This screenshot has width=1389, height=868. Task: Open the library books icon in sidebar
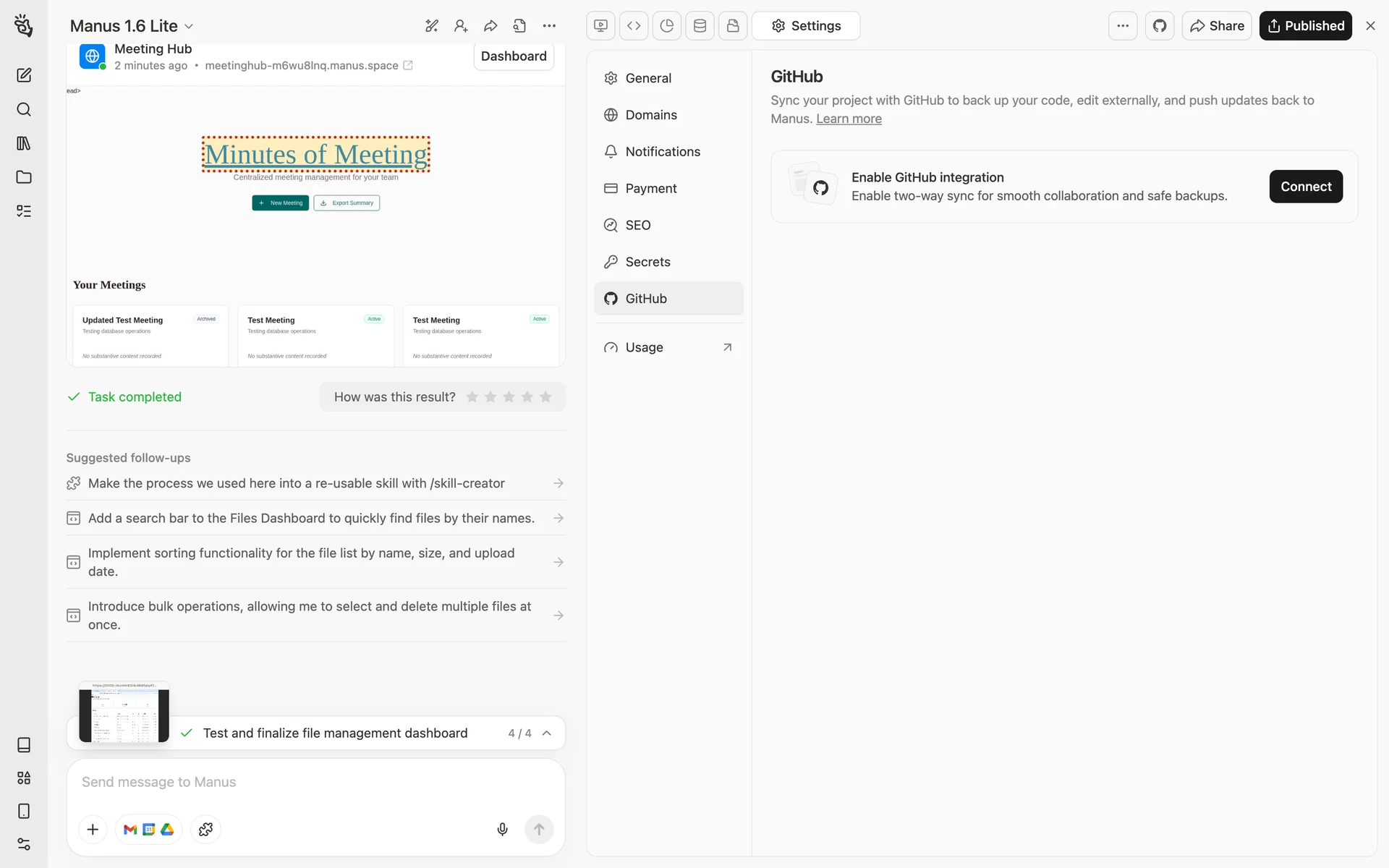[24, 143]
